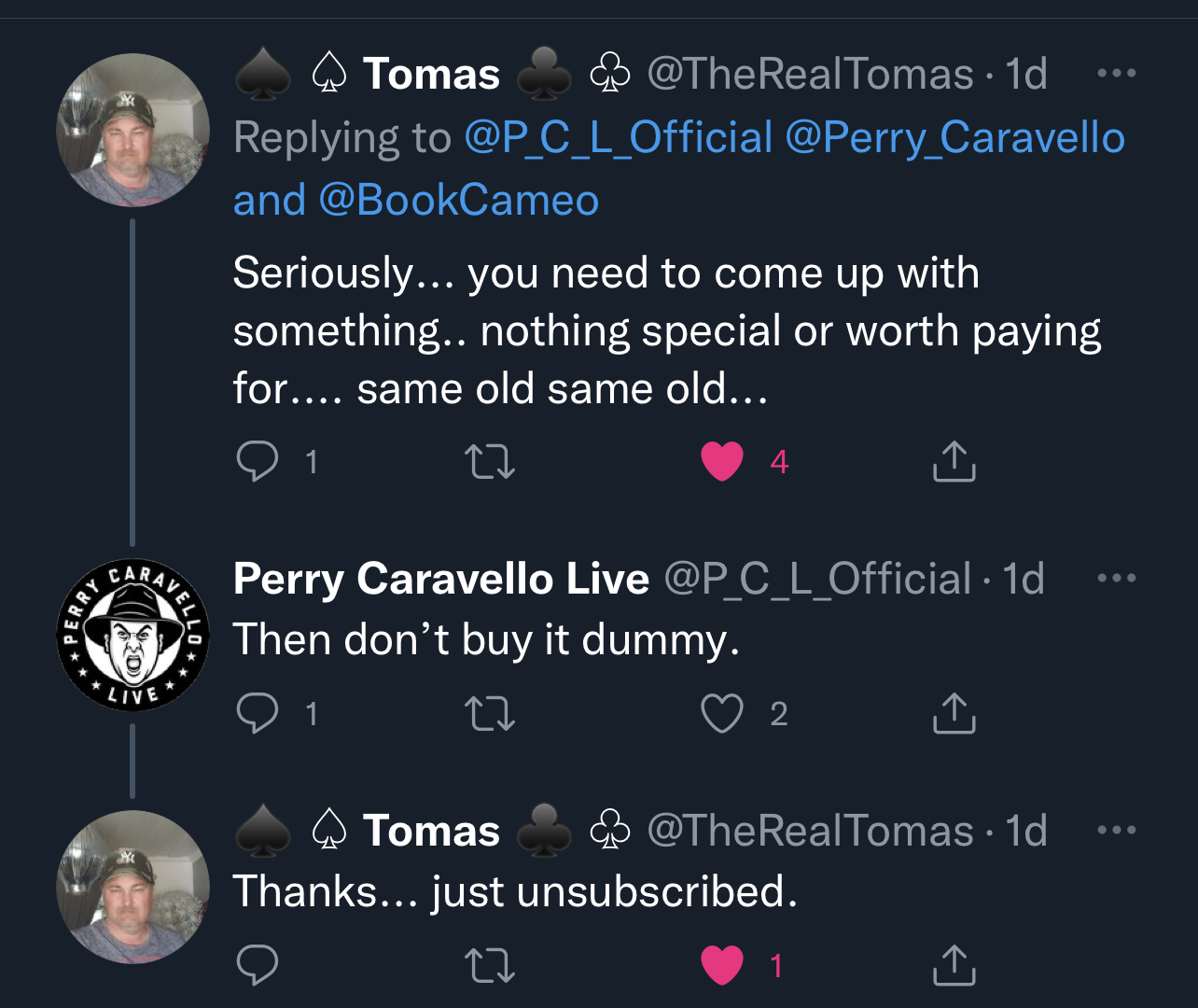Open the @P_C_L_Official mention link

pos(619,138)
